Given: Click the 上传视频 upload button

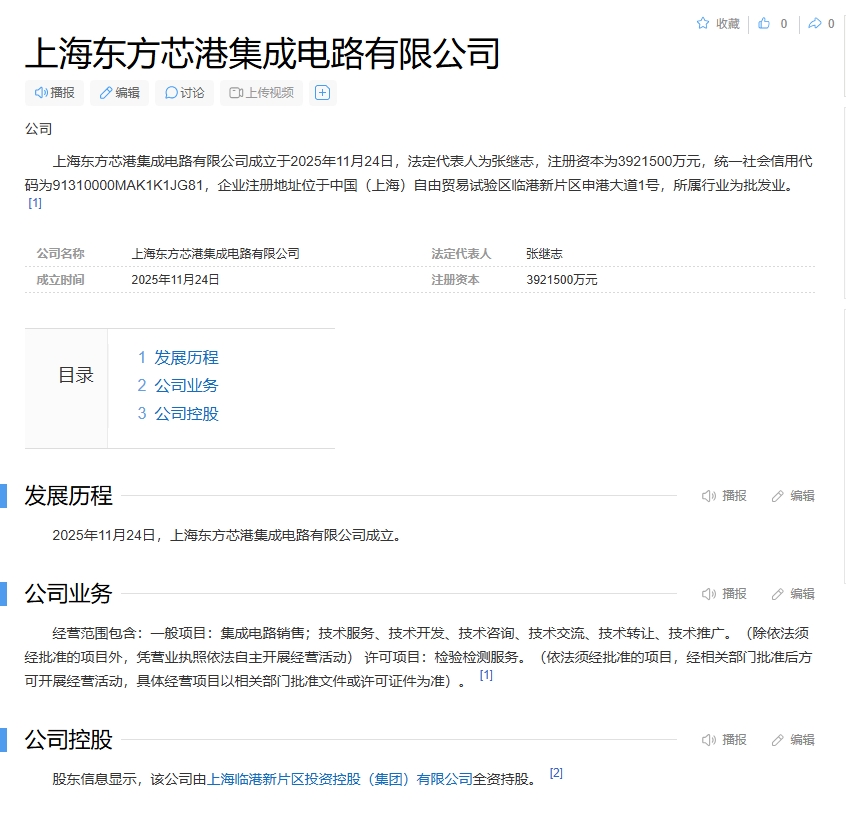Looking at the screenshot, I should 261,93.
